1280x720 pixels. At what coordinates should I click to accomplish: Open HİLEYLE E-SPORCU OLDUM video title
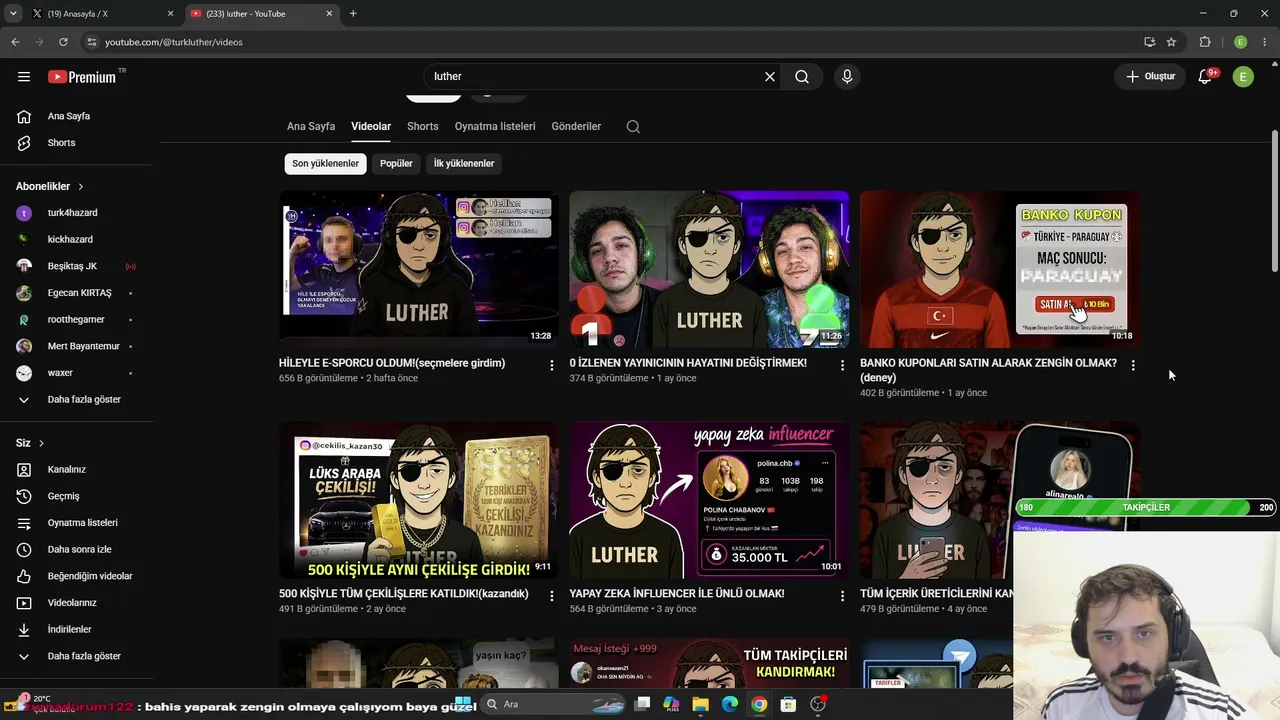pyautogui.click(x=392, y=363)
